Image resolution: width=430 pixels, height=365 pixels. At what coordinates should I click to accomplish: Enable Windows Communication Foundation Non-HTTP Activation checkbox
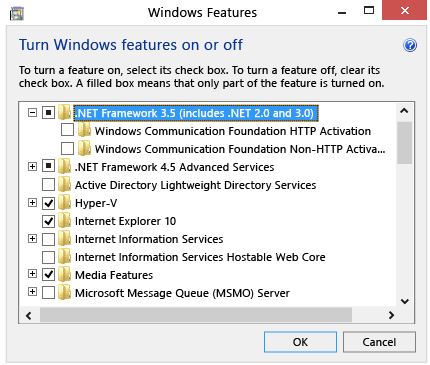coord(67,149)
